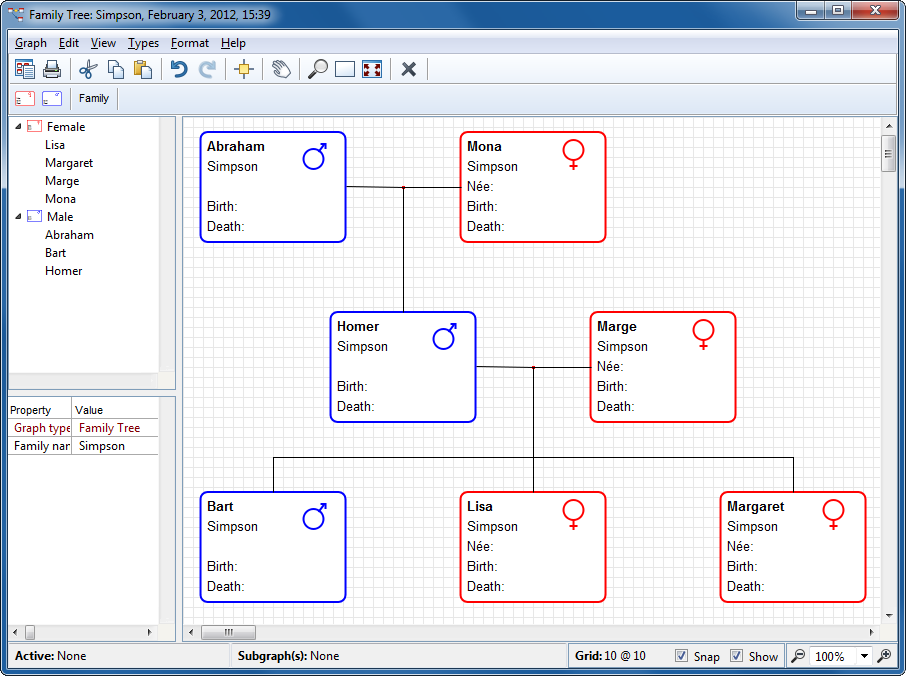Open the Format menu
The image size is (906, 676).
point(189,43)
